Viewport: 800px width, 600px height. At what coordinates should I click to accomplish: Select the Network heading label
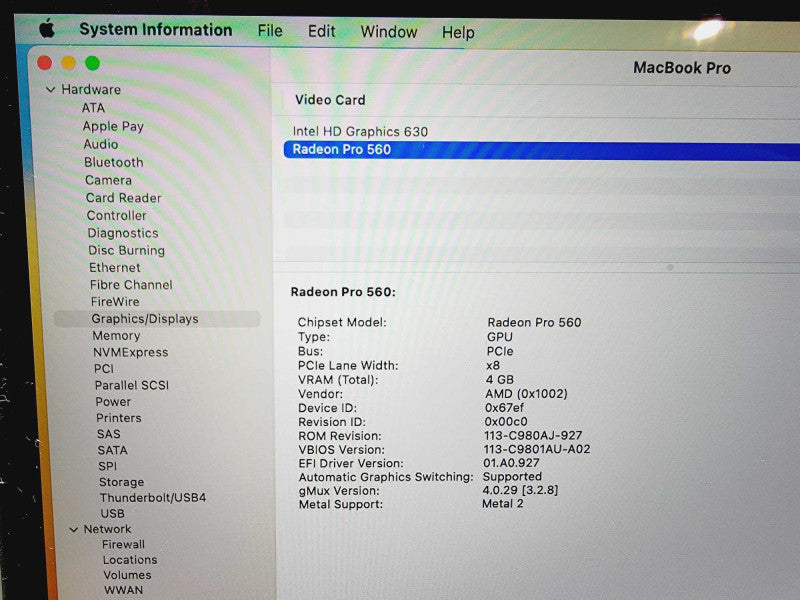coord(108,529)
